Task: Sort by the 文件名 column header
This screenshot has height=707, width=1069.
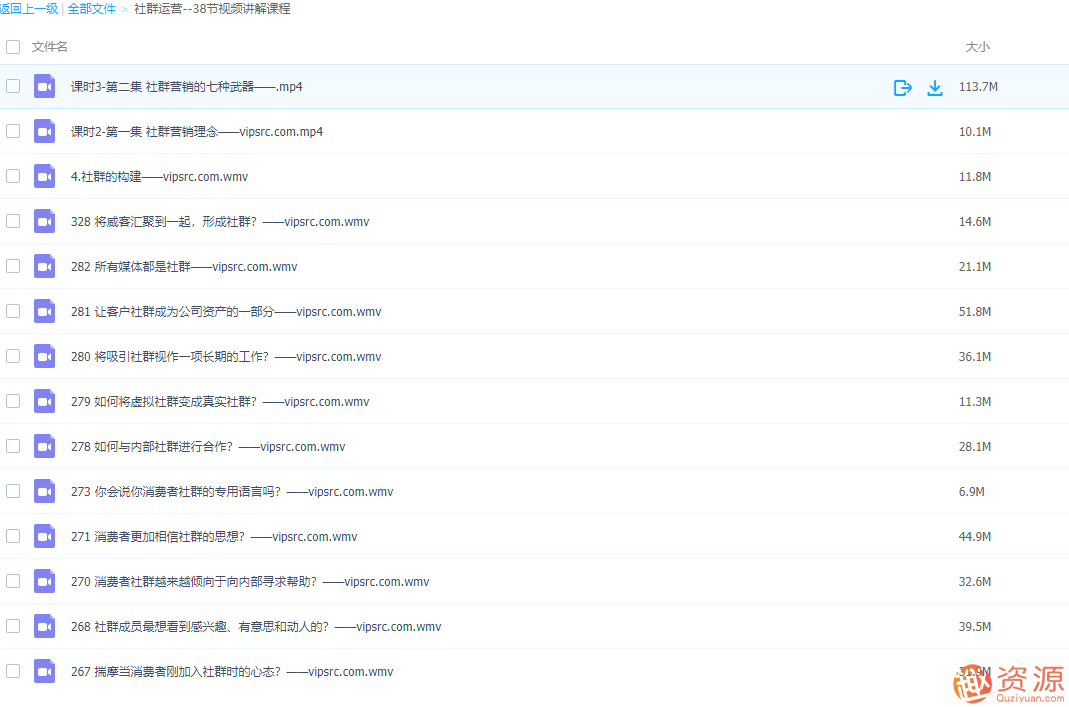Action: pyautogui.click(x=49, y=47)
